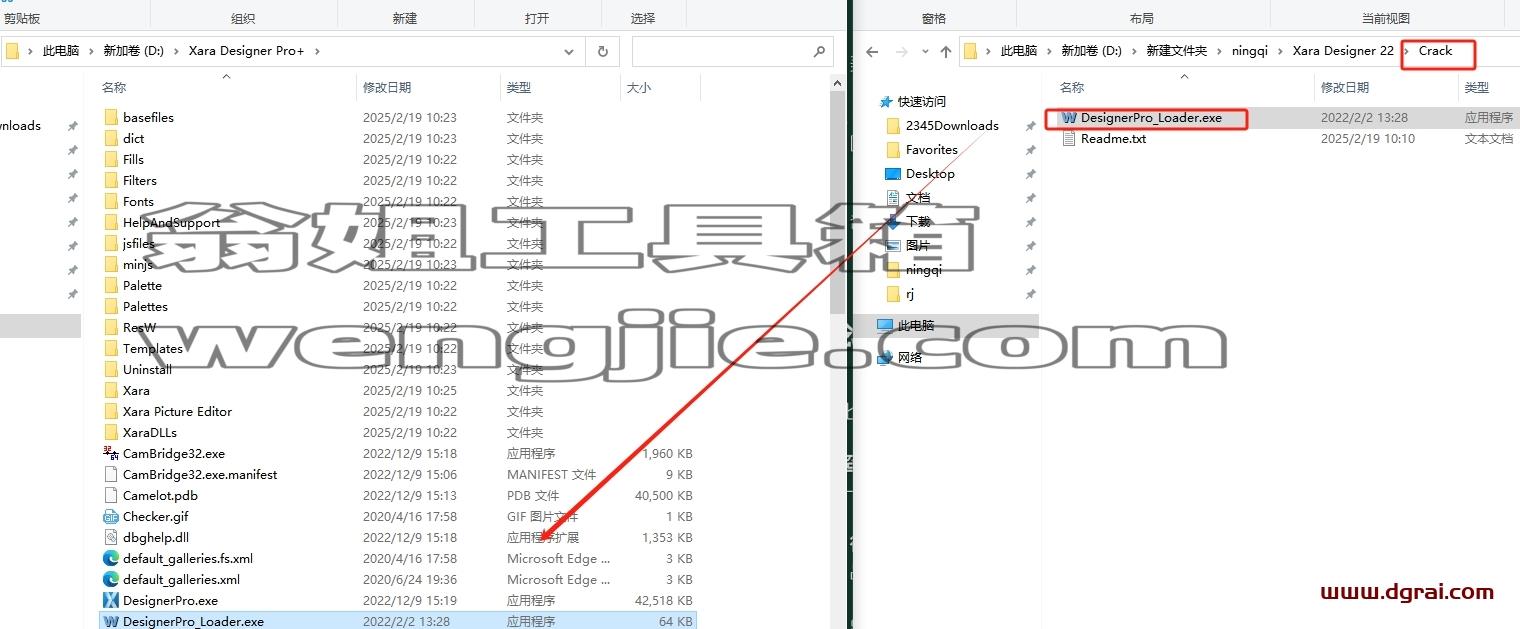Go back in the right Explorer window
Image resolution: width=1520 pixels, height=629 pixels.
click(872, 51)
